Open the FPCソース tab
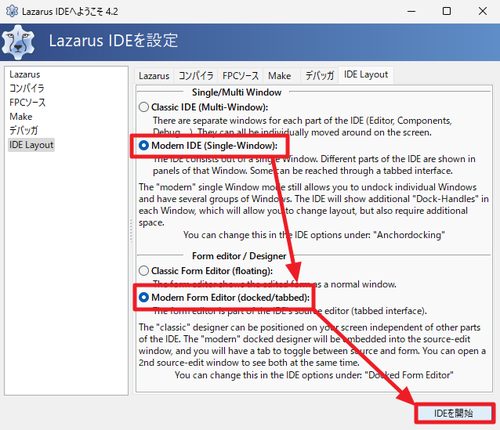 tap(240, 76)
